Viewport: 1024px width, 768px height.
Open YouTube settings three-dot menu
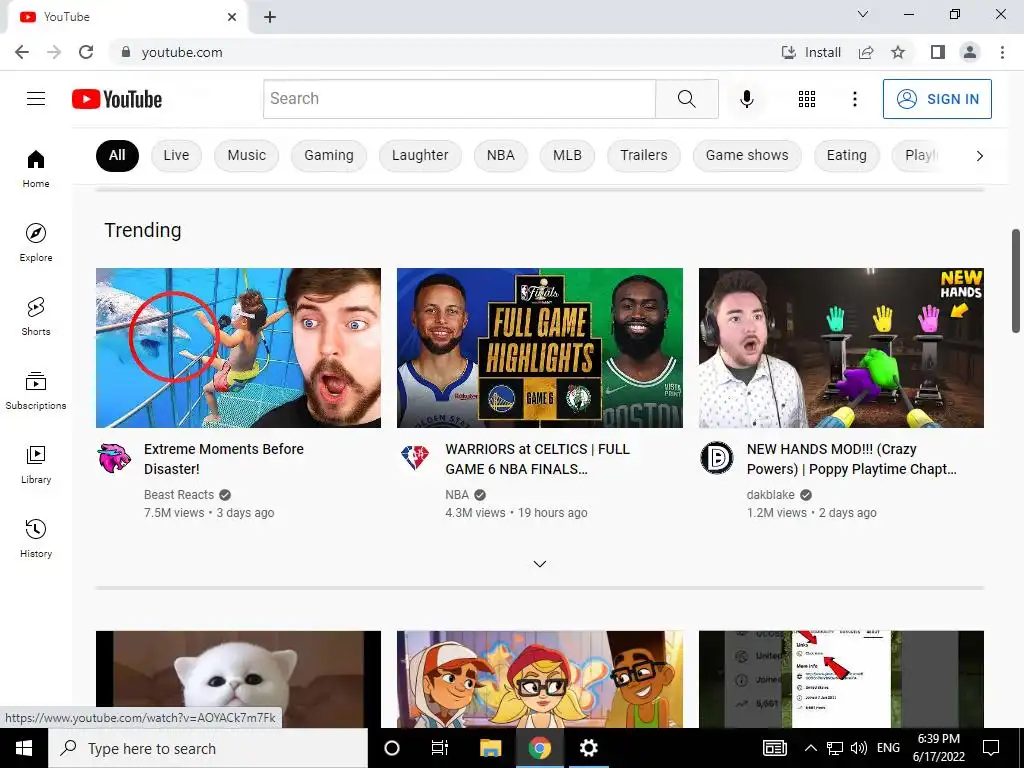(x=854, y=99)
